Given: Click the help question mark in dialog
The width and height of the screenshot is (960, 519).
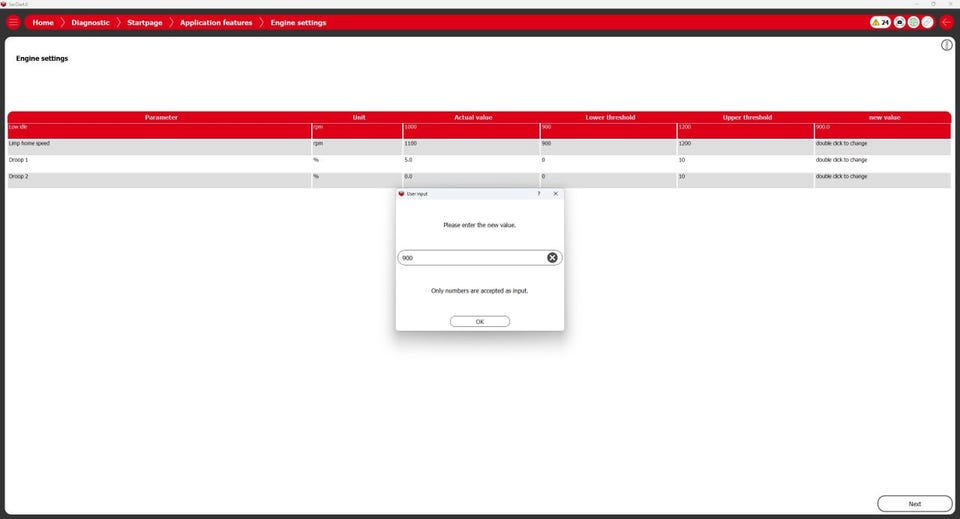Looking at the screenshot, I should [x=539, y=193].
